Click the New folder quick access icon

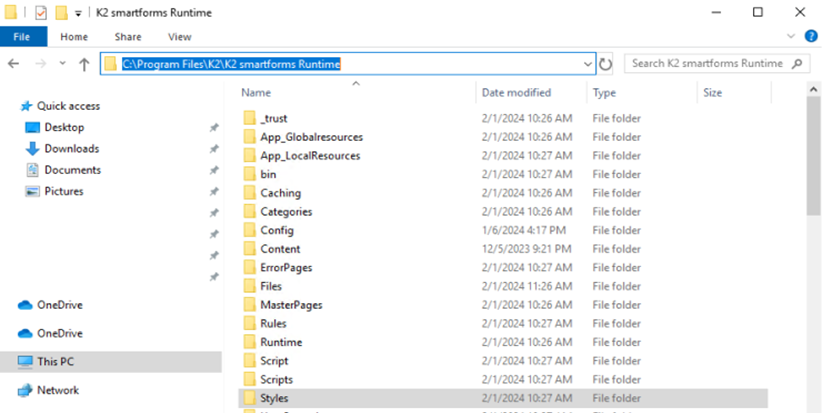tap(62, 13)
